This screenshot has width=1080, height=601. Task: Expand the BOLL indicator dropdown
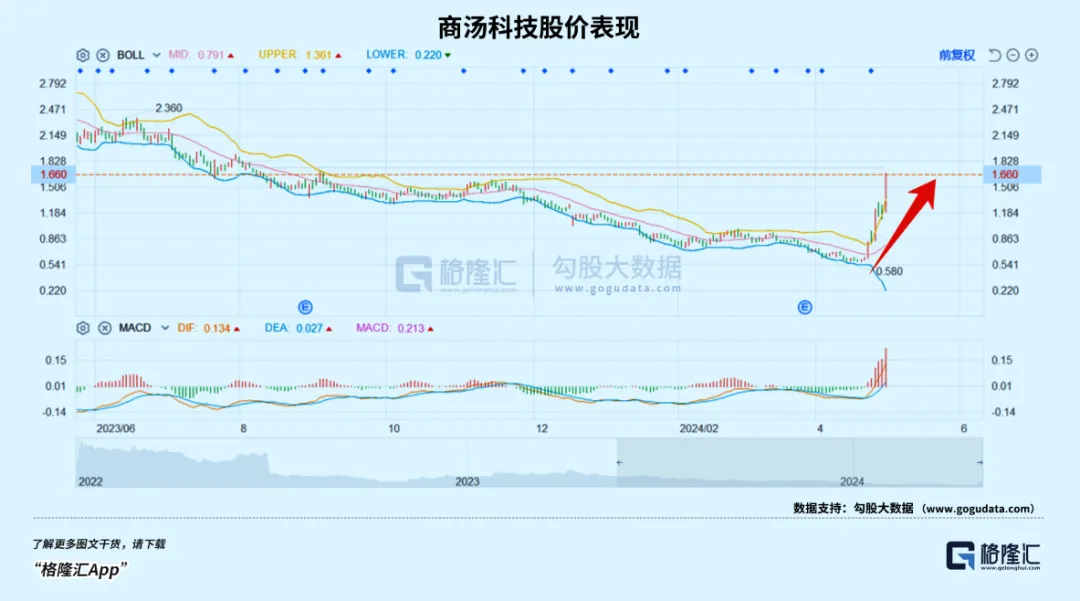click(x=155, y=55)
